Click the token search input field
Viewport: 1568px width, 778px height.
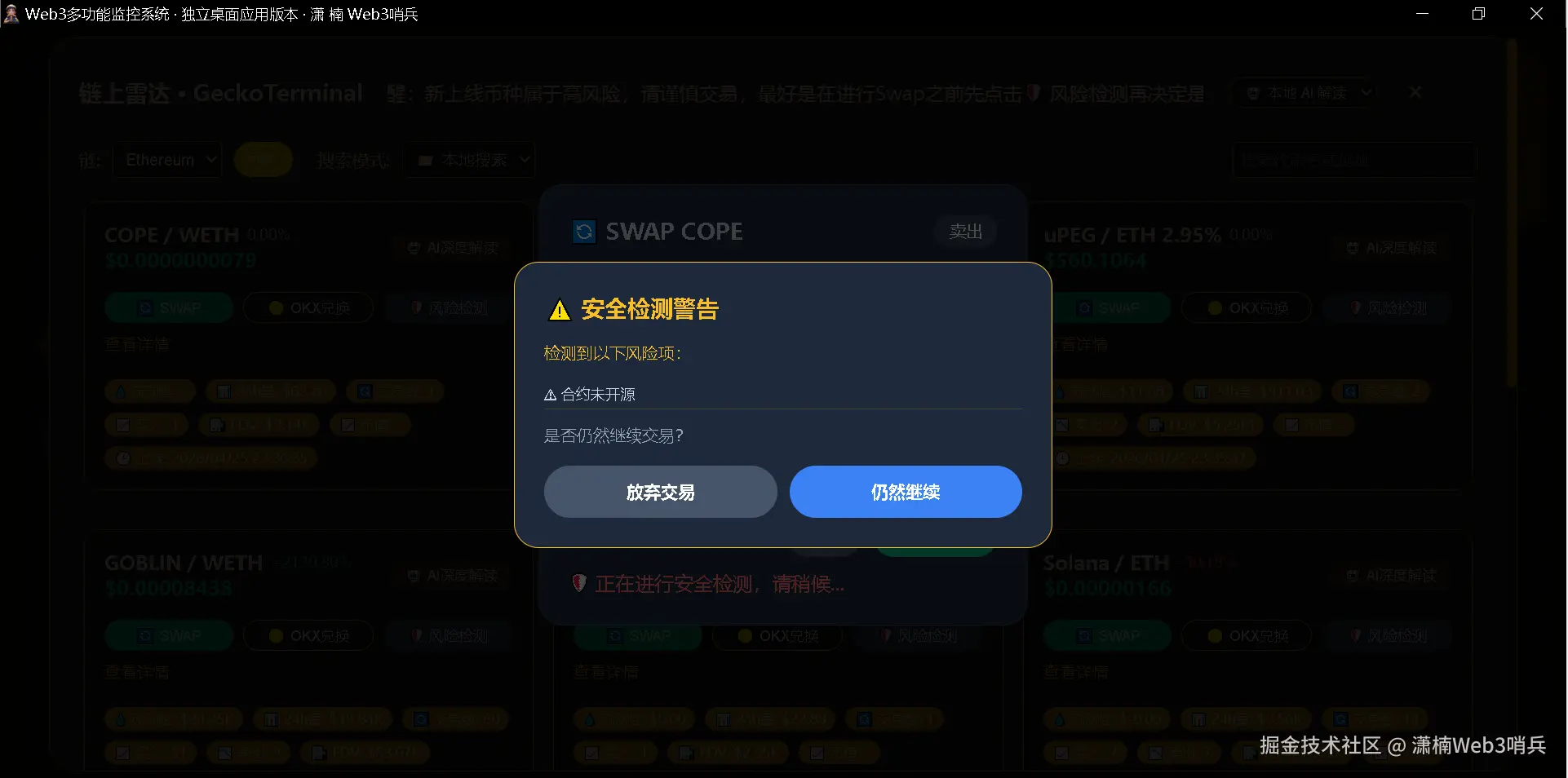(x=1353, y=160)
